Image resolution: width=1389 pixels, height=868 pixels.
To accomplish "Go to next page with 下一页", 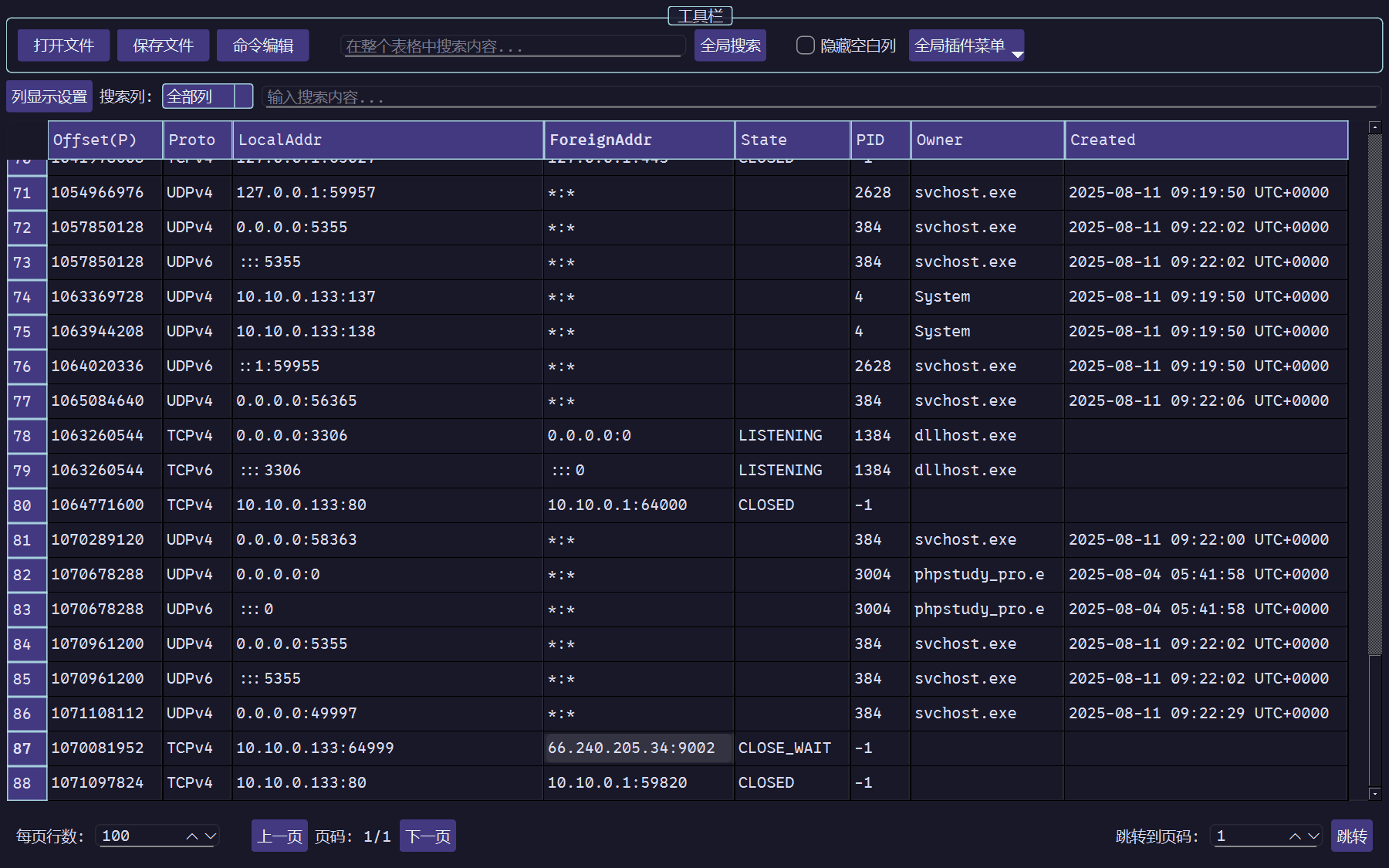I will tap(428, 836).
